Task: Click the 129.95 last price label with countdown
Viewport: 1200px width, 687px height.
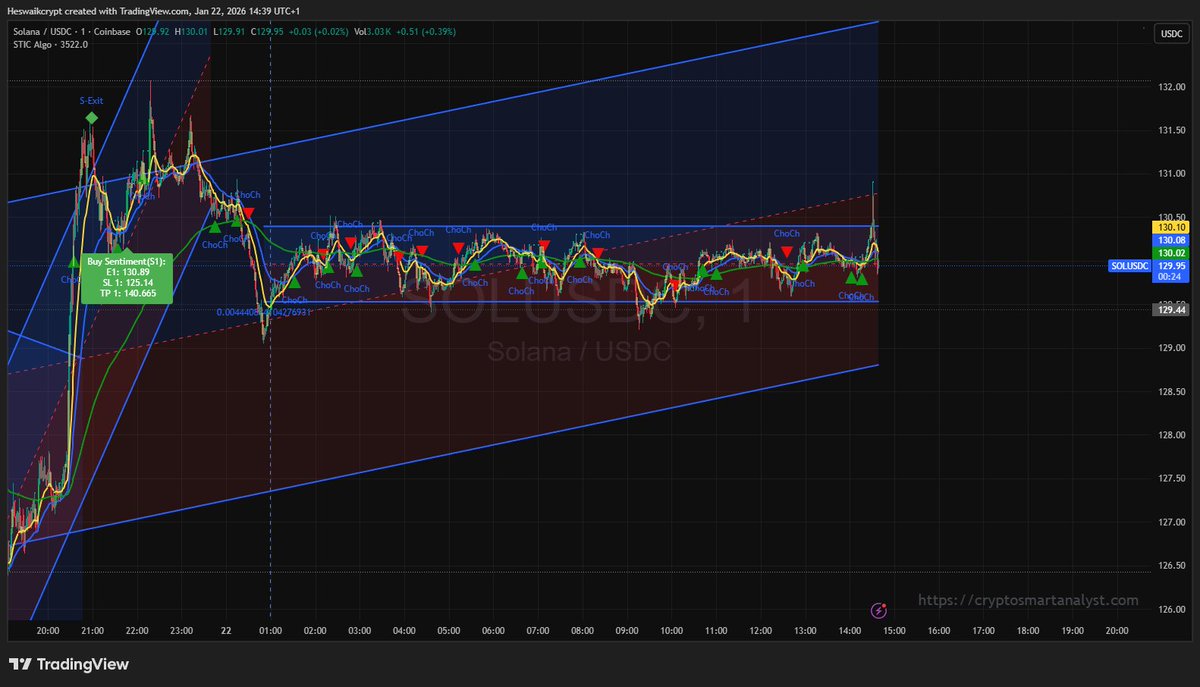Action: pos(1170,272)
